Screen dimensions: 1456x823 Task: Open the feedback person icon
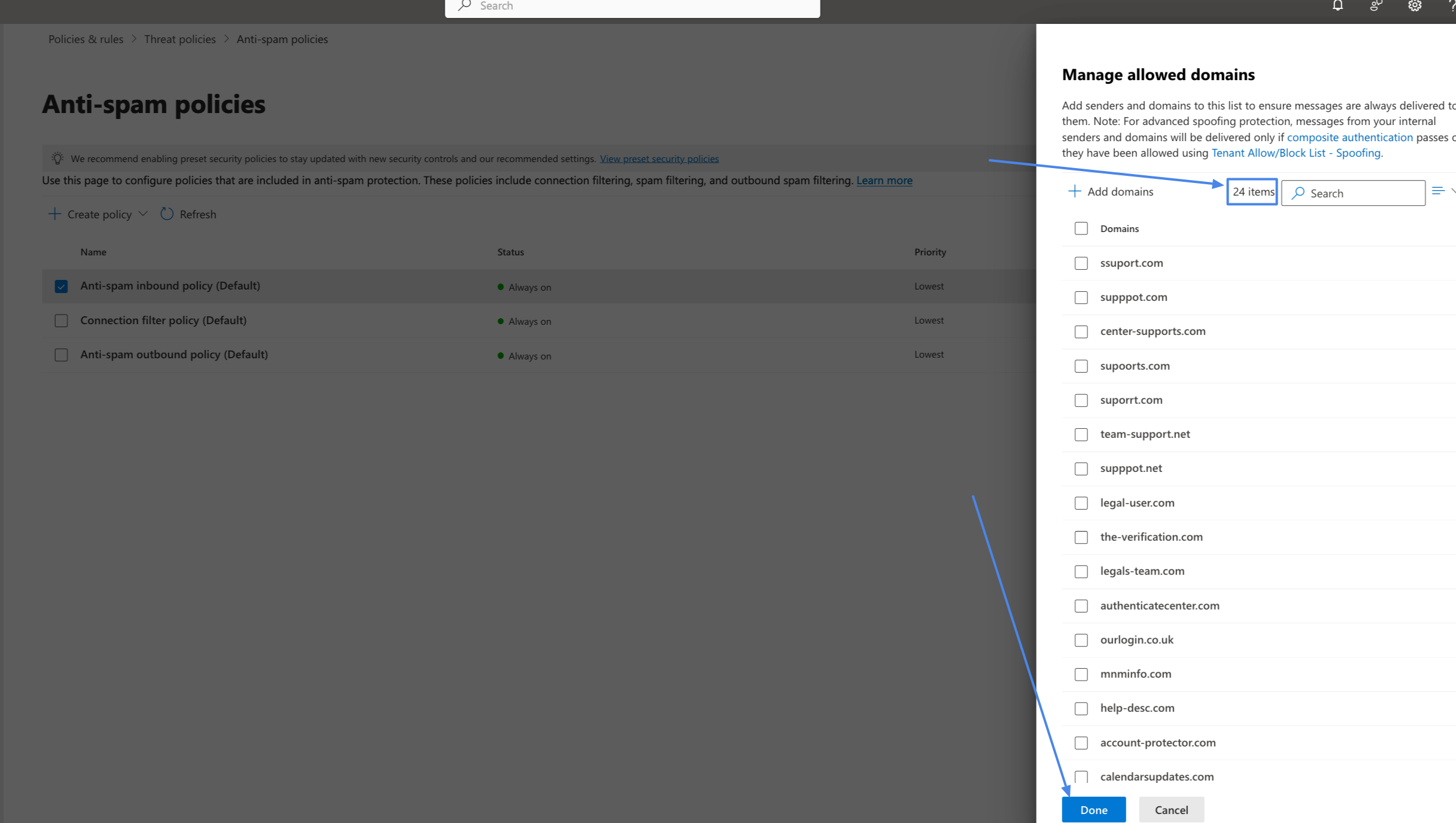click(1376, 5)
